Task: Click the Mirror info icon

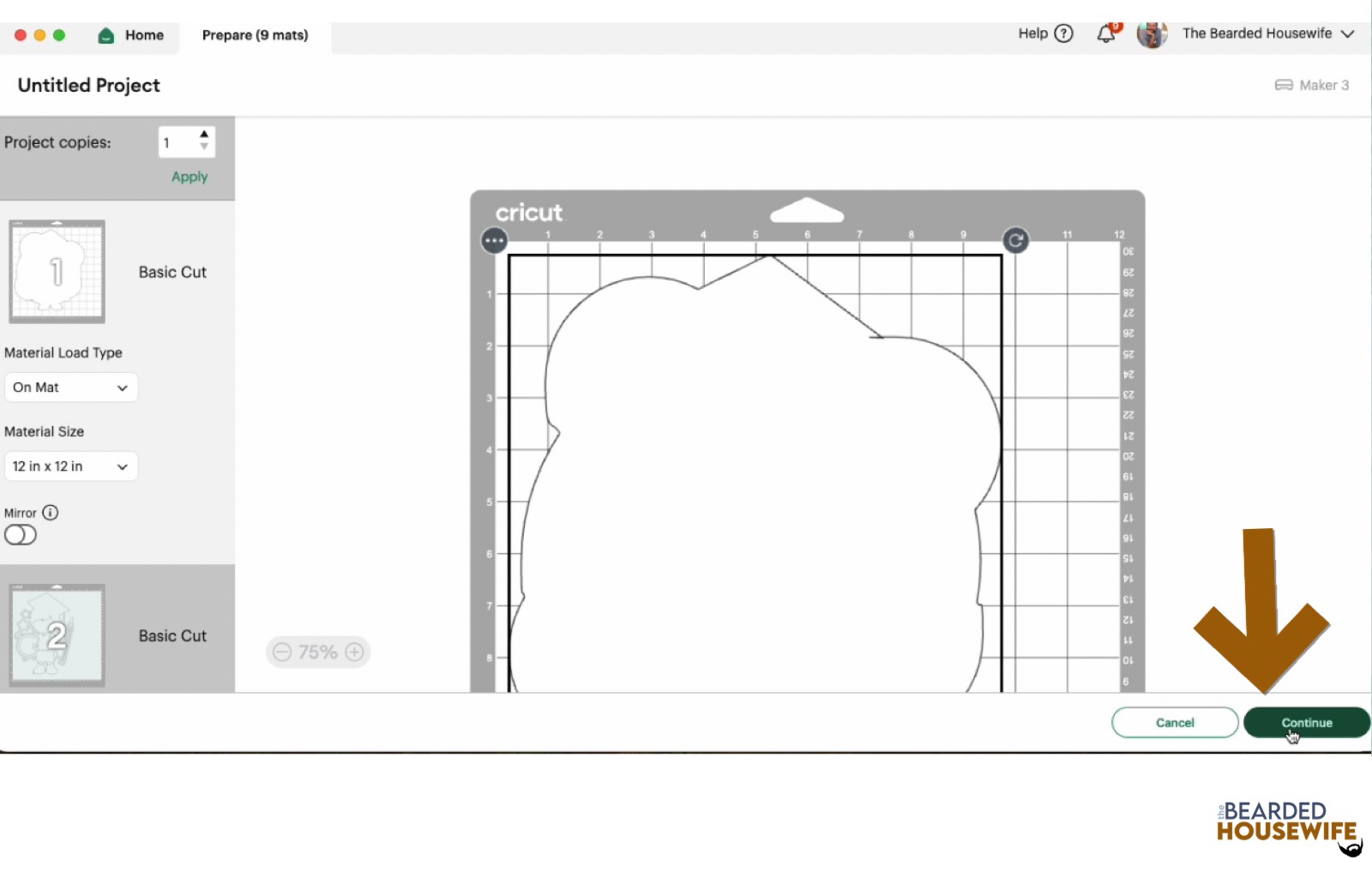Action: pos(51,513)
